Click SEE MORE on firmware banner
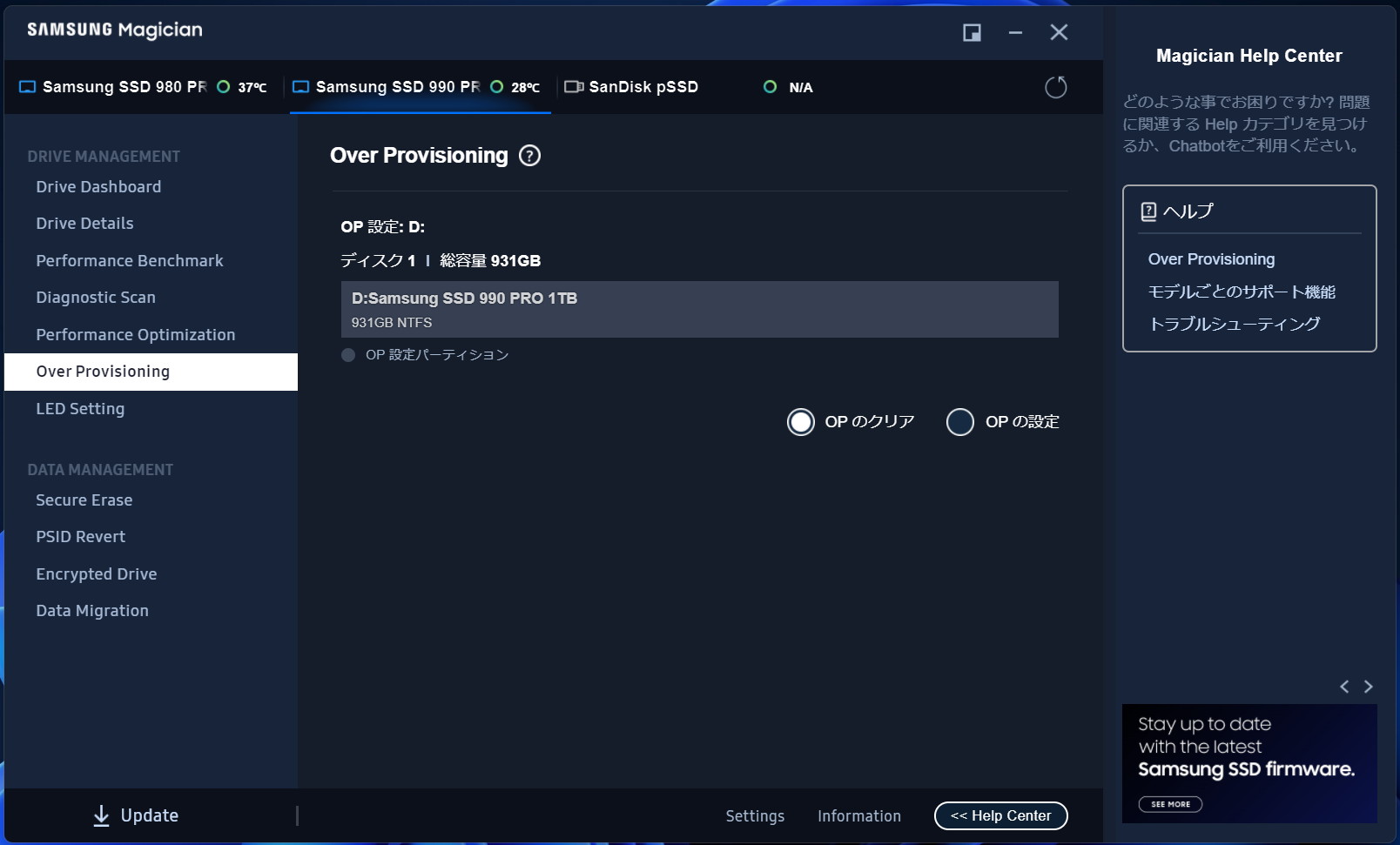1400x845 pixels. 1170,804
